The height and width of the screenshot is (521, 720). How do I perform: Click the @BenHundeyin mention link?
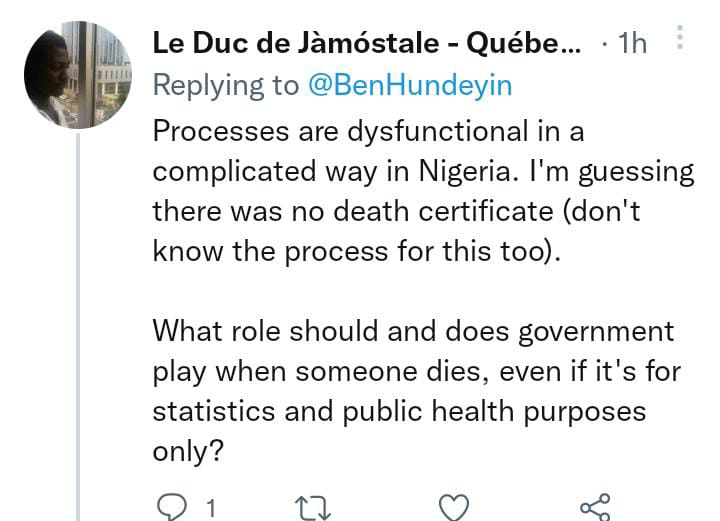[x=408, y=86]
